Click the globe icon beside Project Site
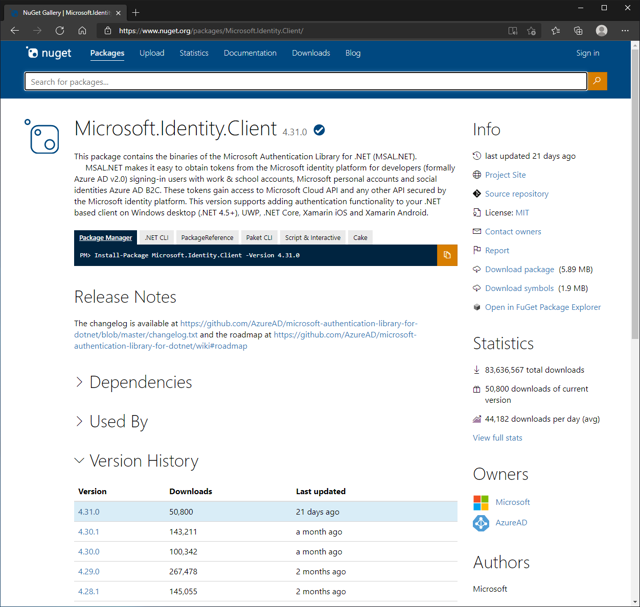This screenshot has height=607, width=640. click(477, 175)
